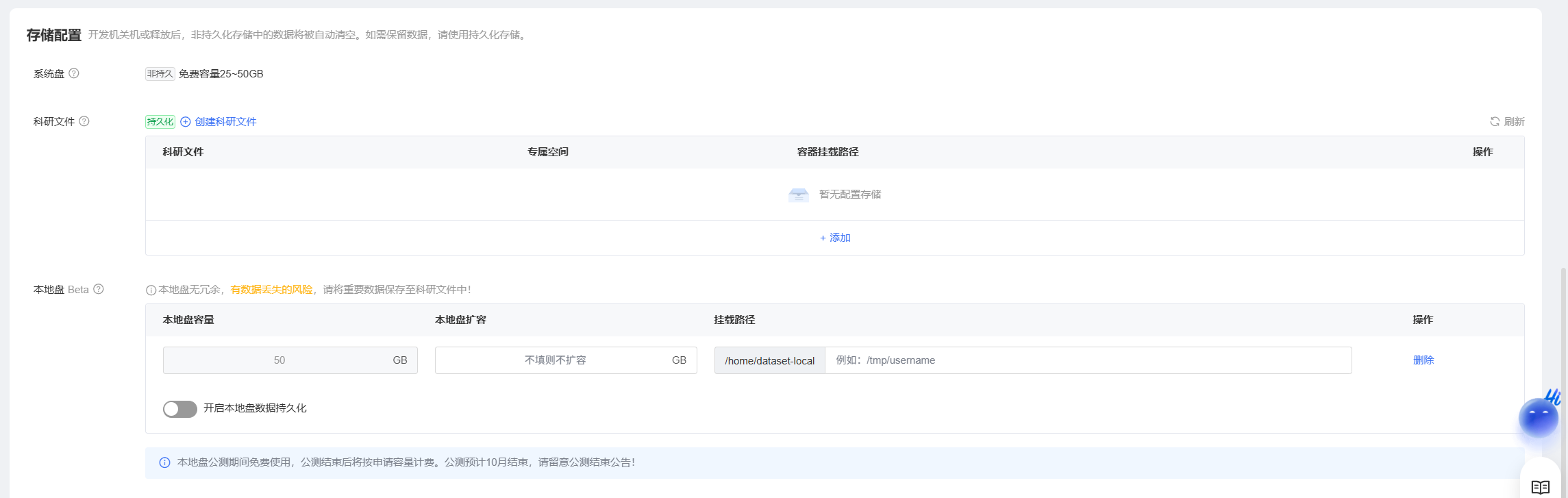Click the /home/dataset-local path prefix
Viewport: 1568px width, 498px height.
coord(769,360)
